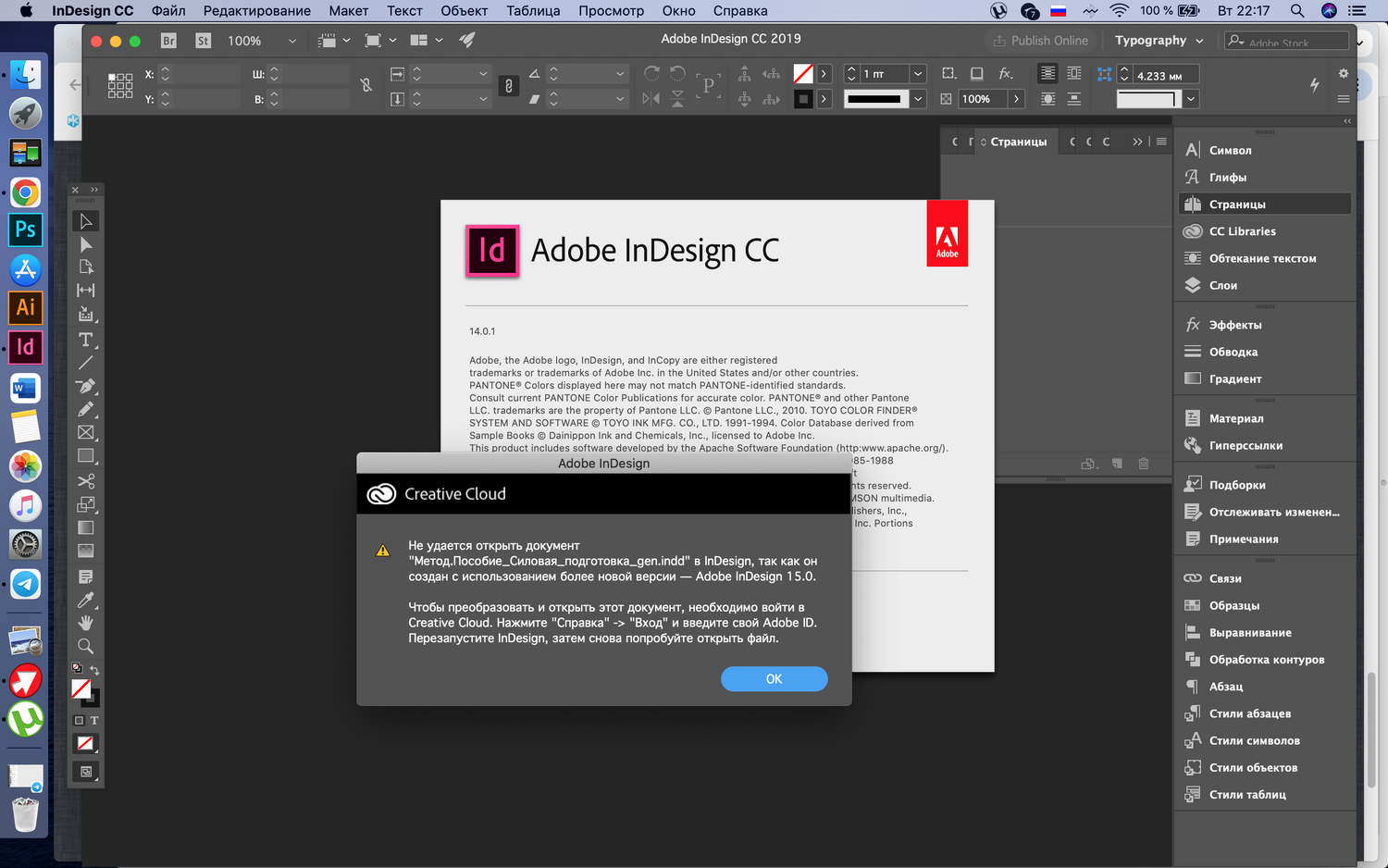
Task: Open the fx effects icon in control bar
Action: coord(1006,73)
